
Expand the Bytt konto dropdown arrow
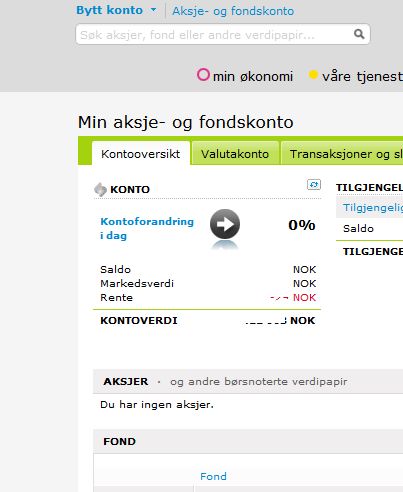(153, 10)
